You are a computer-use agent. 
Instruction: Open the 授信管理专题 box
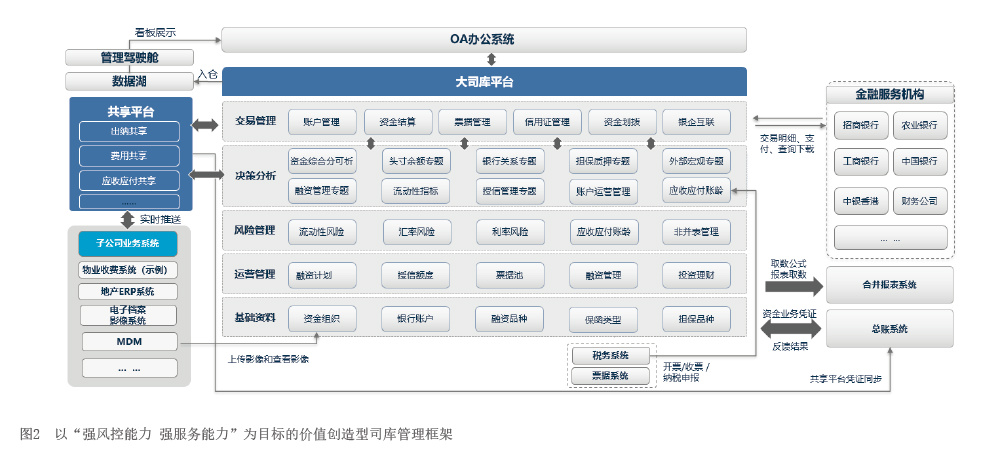pyautogui.click(x=510, y=191)
